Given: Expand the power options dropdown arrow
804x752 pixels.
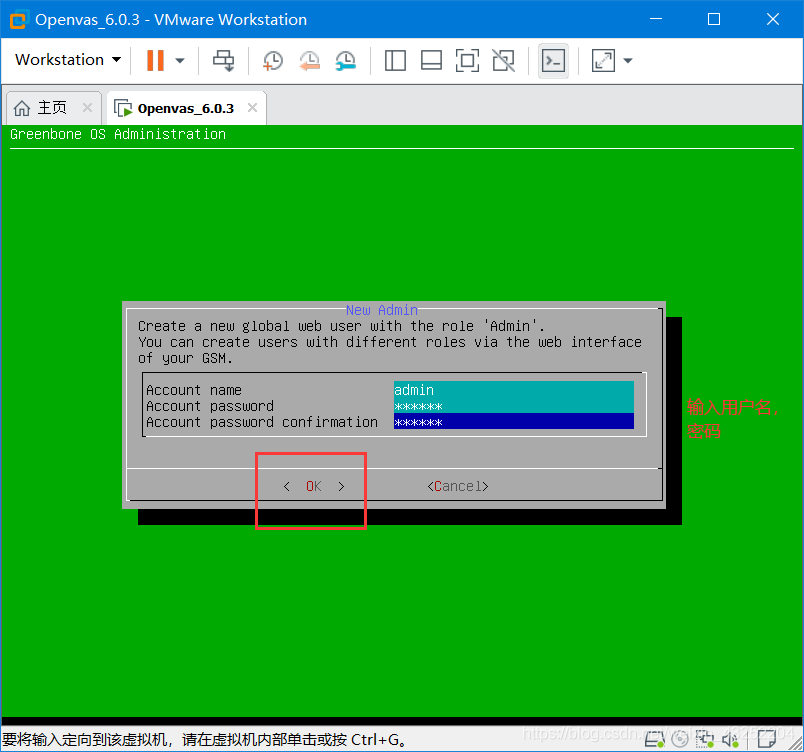Looking at the screenshot, I should pyautogui.click(x=179, y=60).
